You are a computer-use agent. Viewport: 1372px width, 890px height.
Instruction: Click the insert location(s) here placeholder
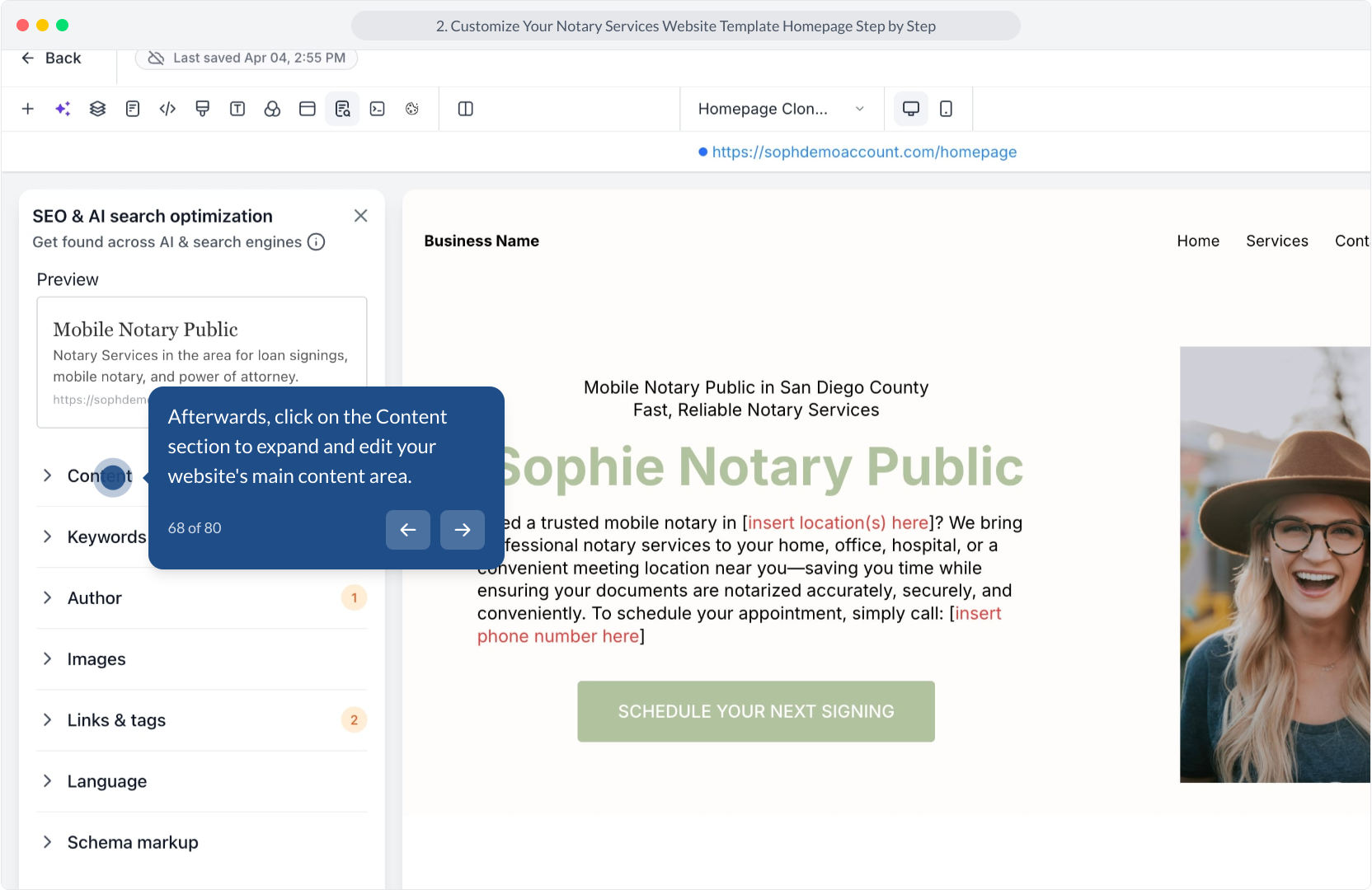coord(838,522)
